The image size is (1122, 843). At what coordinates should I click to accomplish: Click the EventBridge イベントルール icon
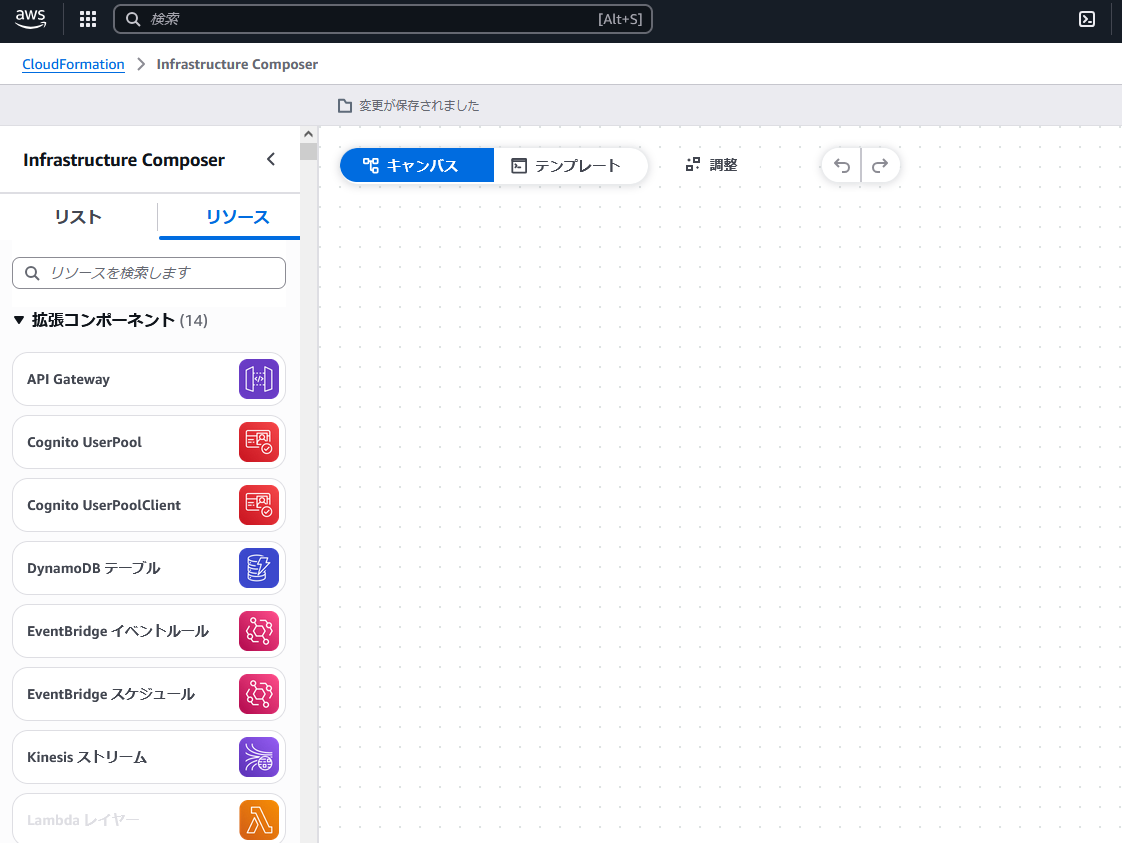coord(259,631)
